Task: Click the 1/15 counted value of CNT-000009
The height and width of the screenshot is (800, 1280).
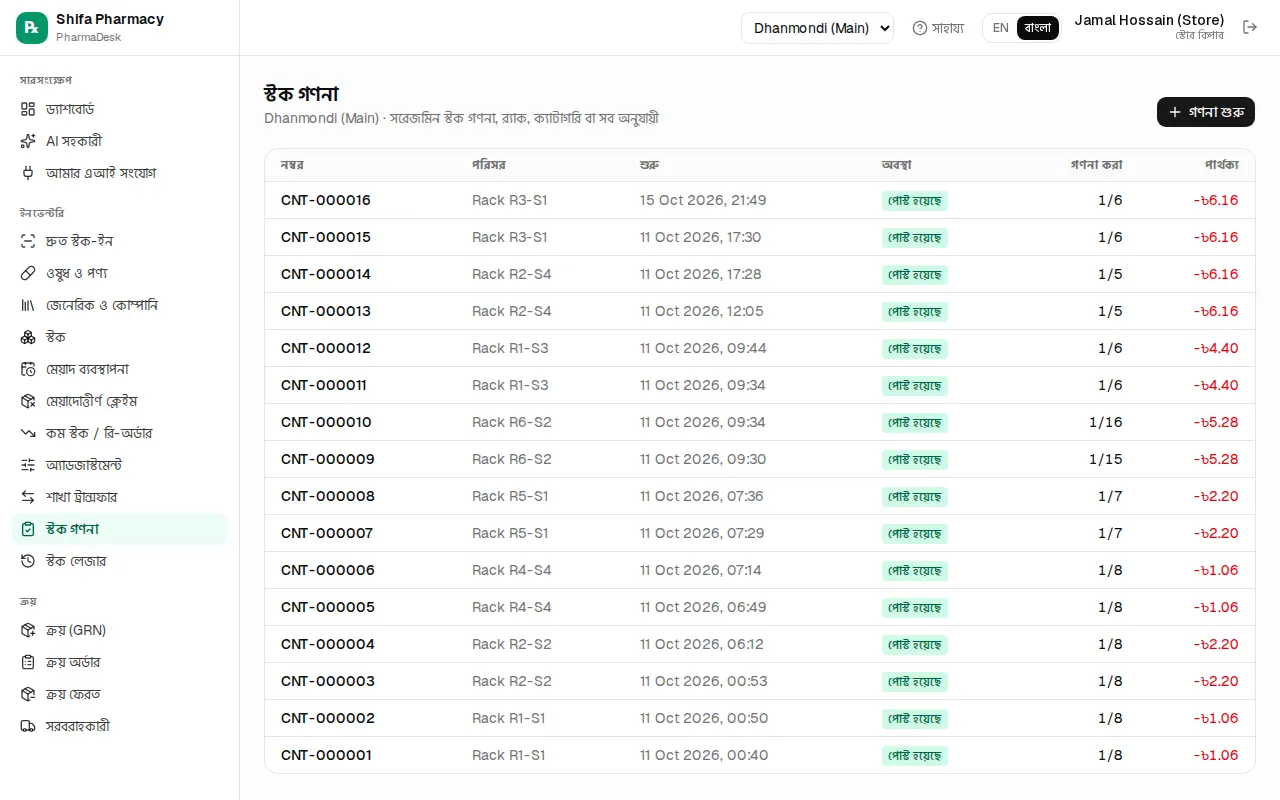Action: pos(1106,459)
